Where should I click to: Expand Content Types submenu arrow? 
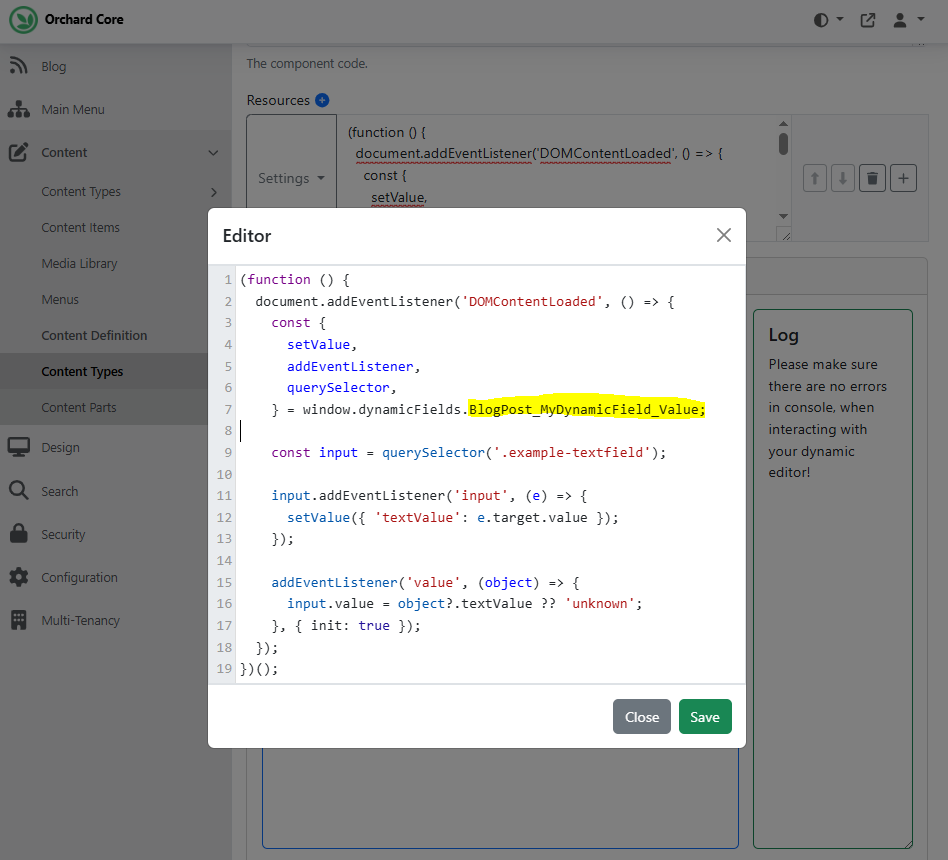[x=213, y=192]
